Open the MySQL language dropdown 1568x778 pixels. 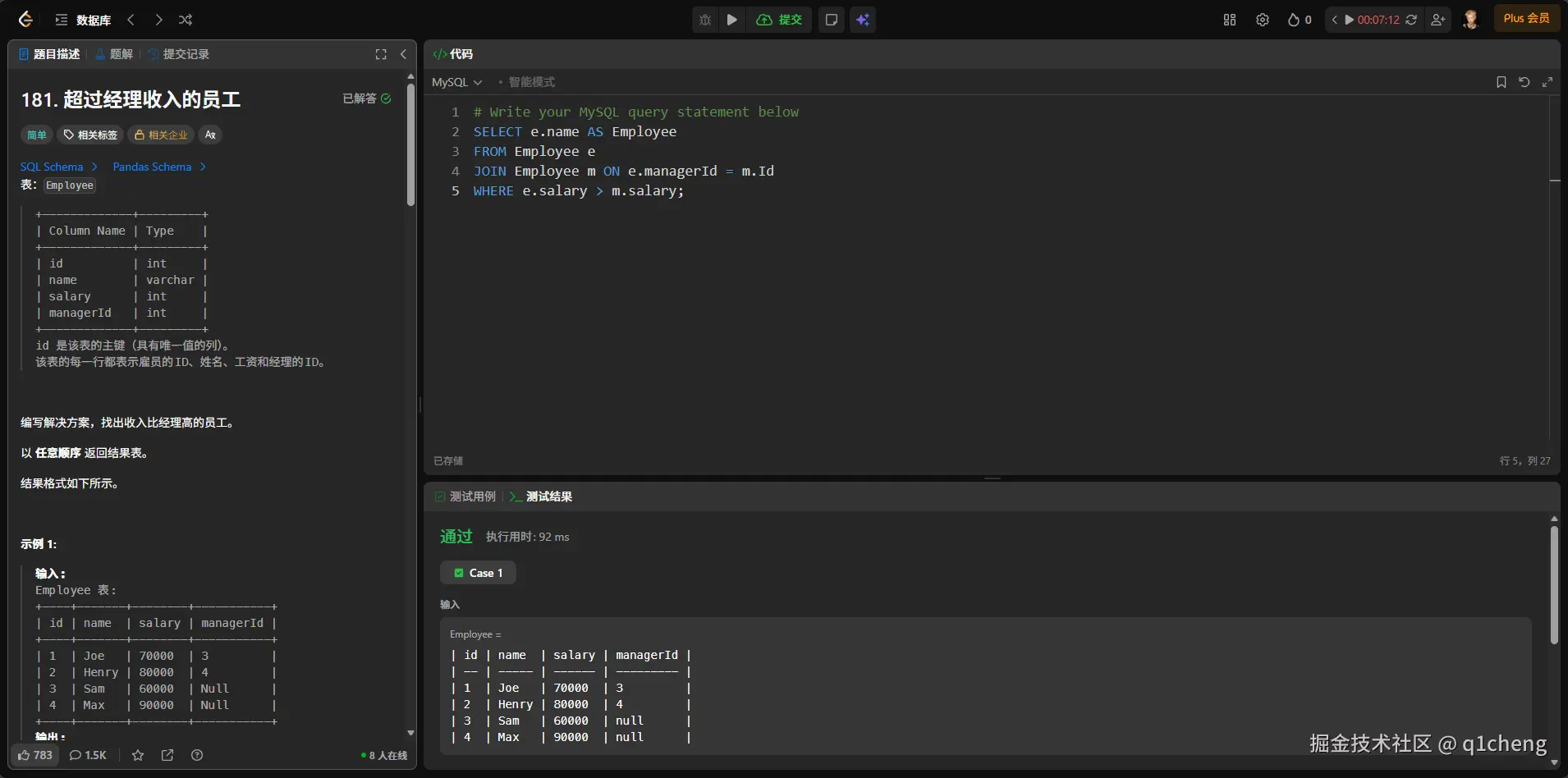click(x=457, y=82)
